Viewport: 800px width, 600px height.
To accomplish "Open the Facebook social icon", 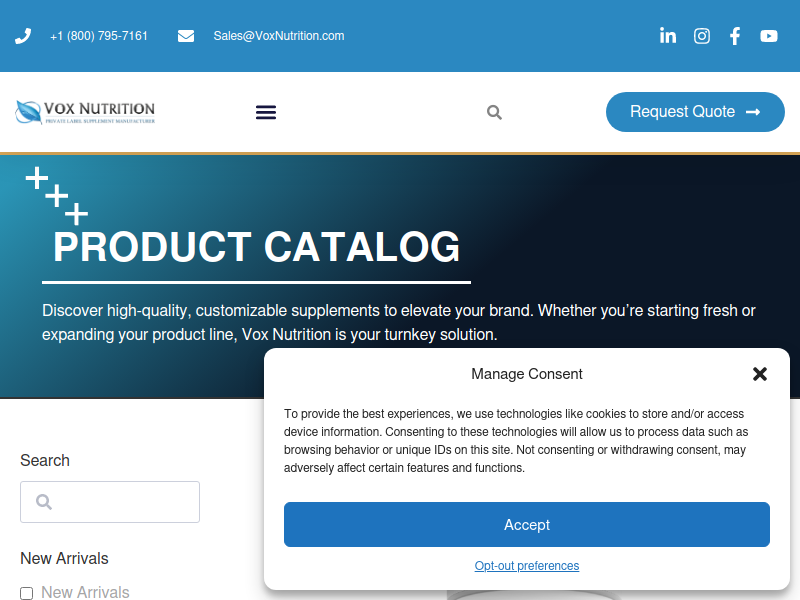I will click(x=735, y=36).
